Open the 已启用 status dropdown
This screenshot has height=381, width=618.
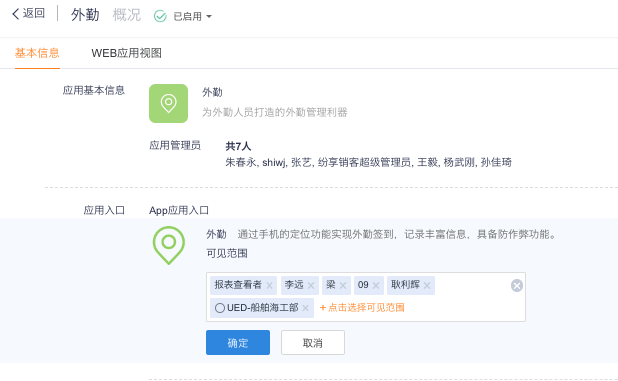pos(193,16)
